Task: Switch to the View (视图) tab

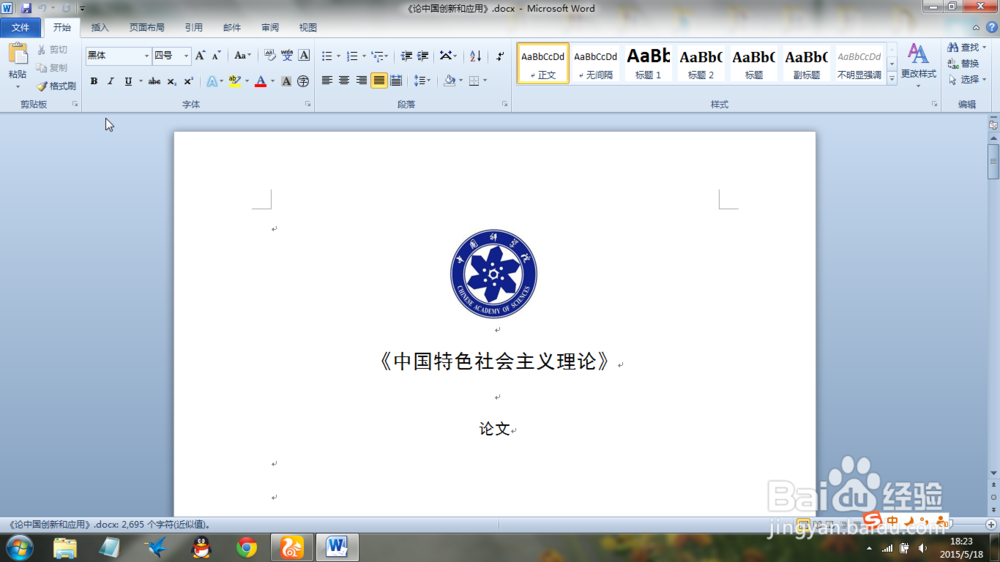Action: [x=307, y=27]
